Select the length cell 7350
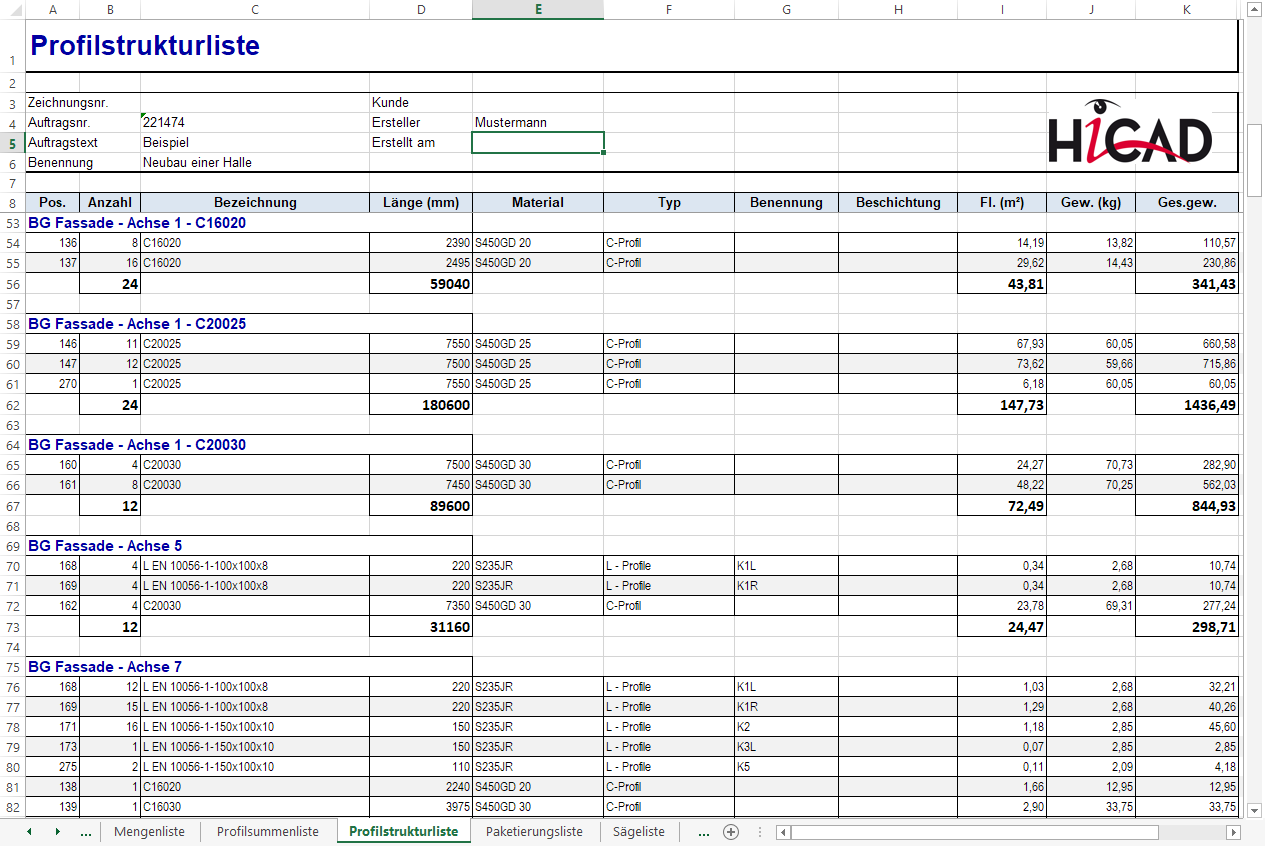The width and height of the screenshot is (1265, 846). pos(421,606)
